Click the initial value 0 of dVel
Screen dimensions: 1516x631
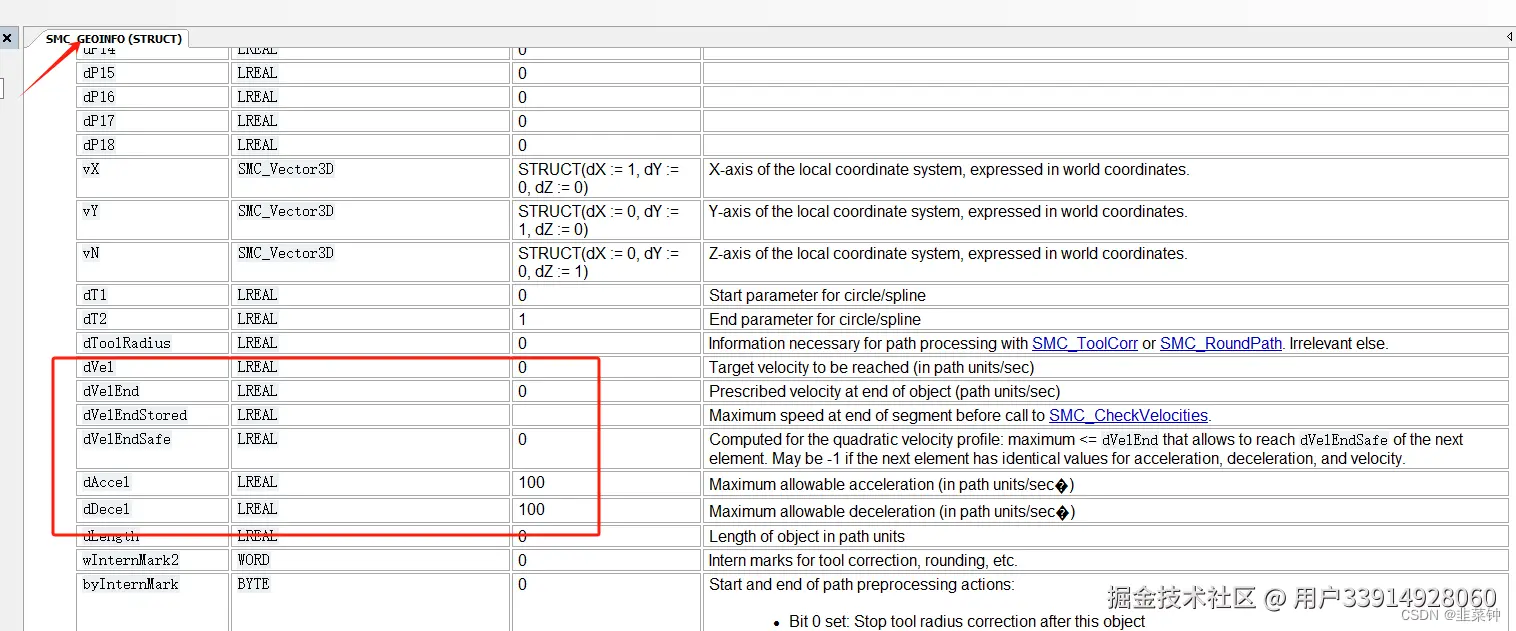pos(522,367)
